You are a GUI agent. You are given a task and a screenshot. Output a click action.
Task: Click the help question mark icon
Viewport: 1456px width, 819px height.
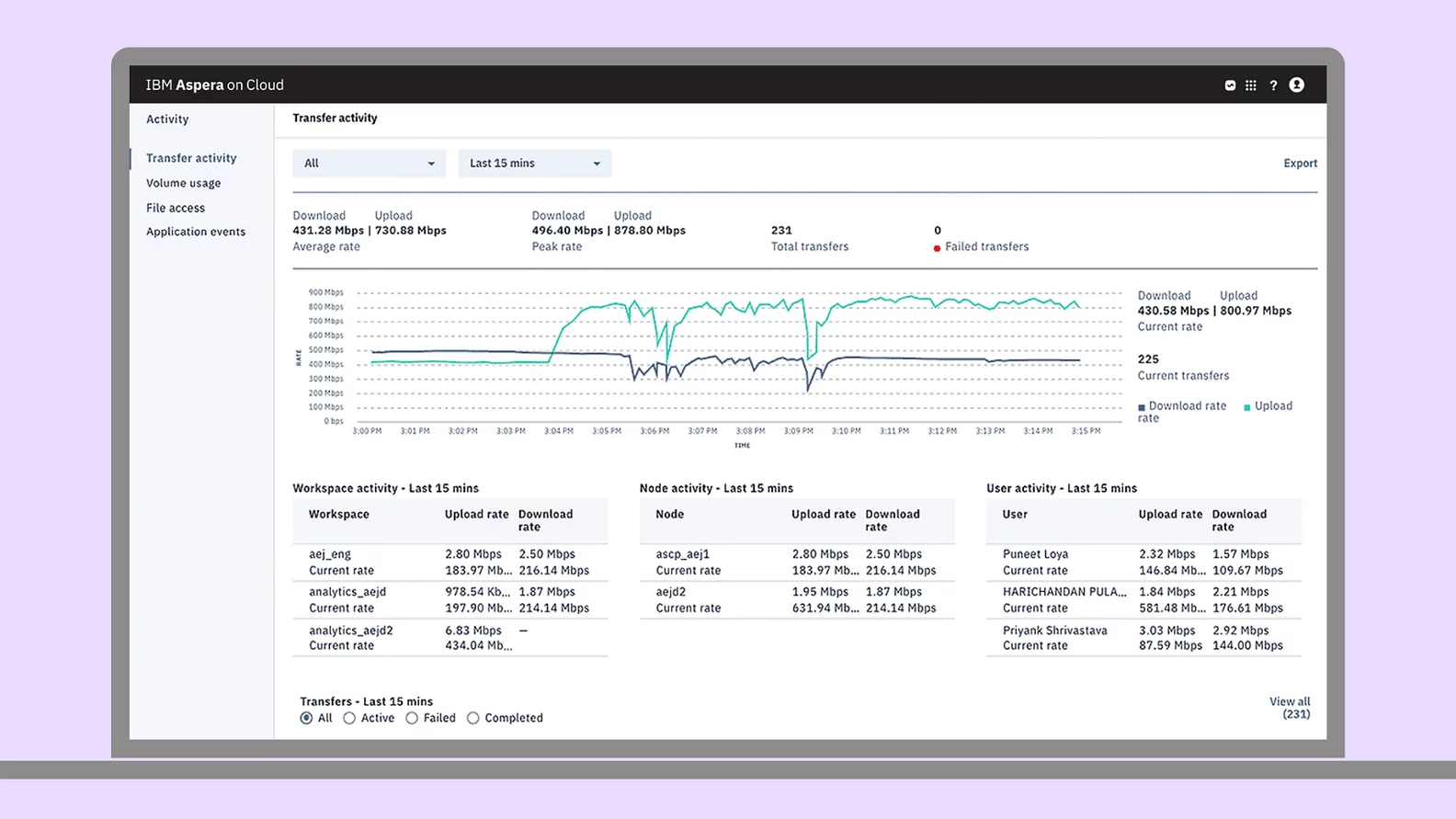point(1273,85)
